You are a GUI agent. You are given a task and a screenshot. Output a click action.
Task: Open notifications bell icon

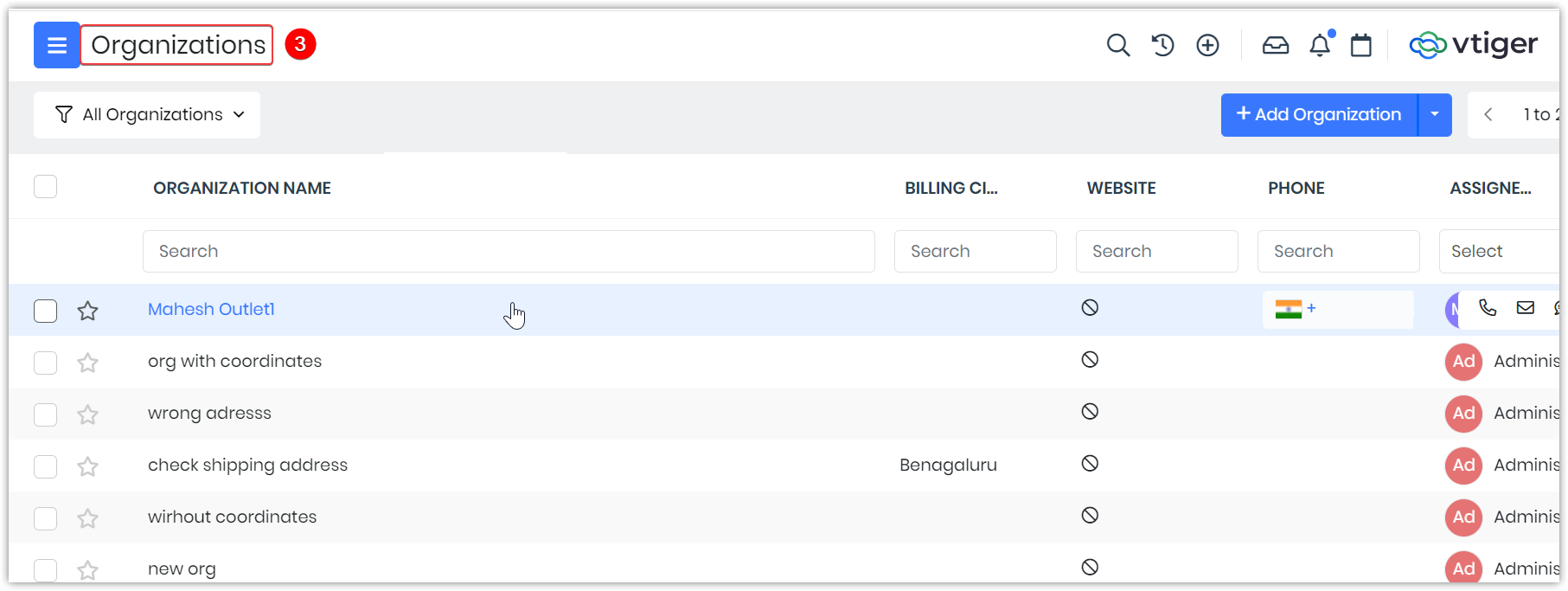pyautogui.click(x=1320, y=45)
